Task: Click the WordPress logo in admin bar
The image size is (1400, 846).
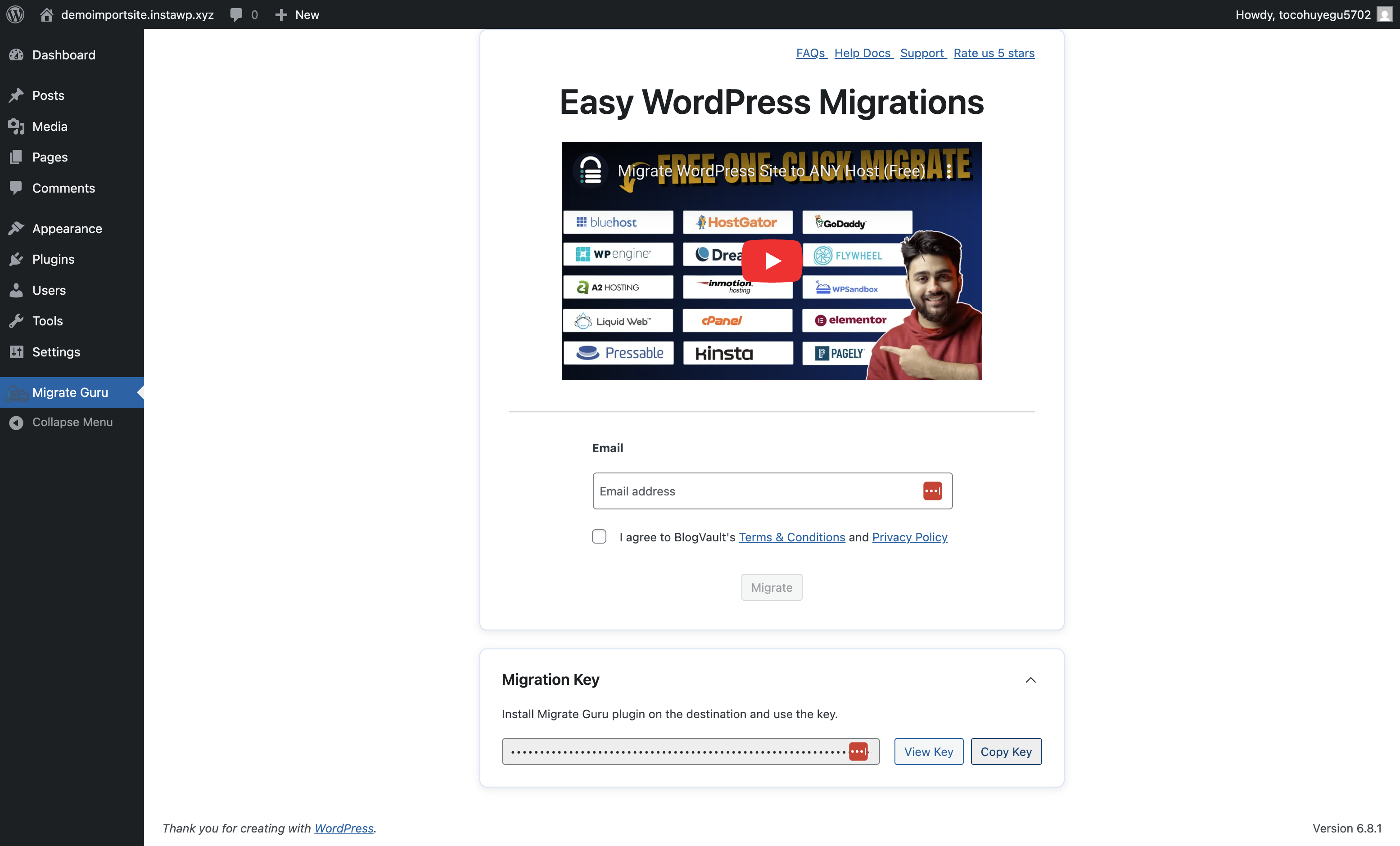Action: (15, 14)
